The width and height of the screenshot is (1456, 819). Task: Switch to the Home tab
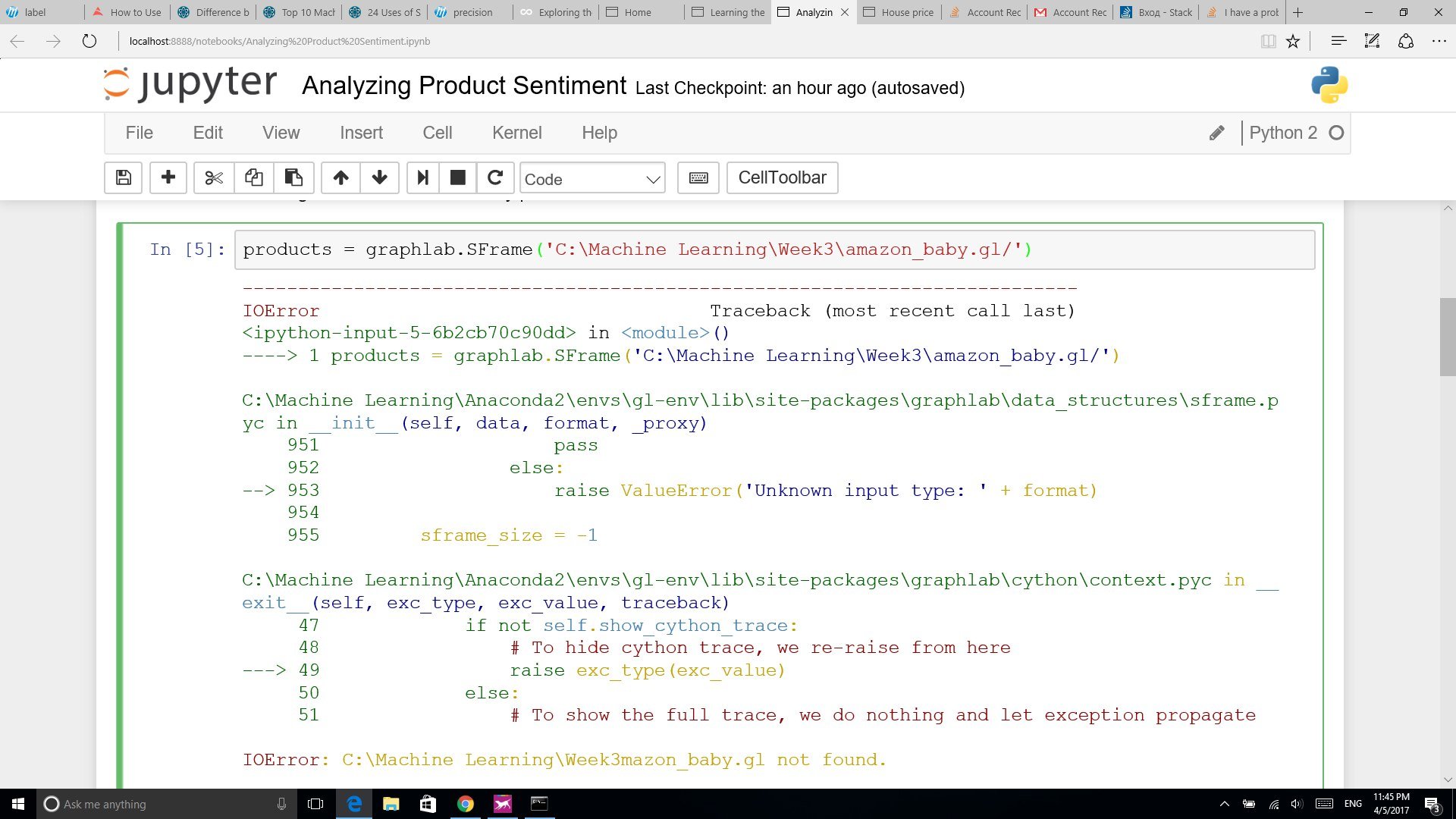coord(642,12)
